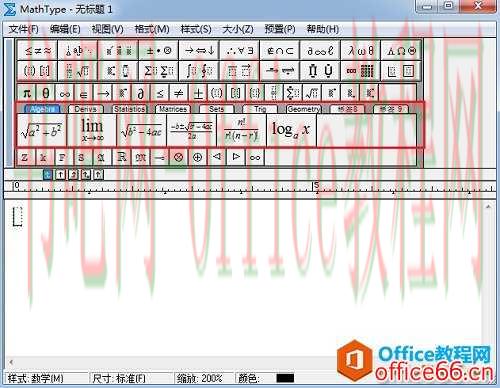
Task: Insert the double-struck Z symbol
Action: [25, 157]
